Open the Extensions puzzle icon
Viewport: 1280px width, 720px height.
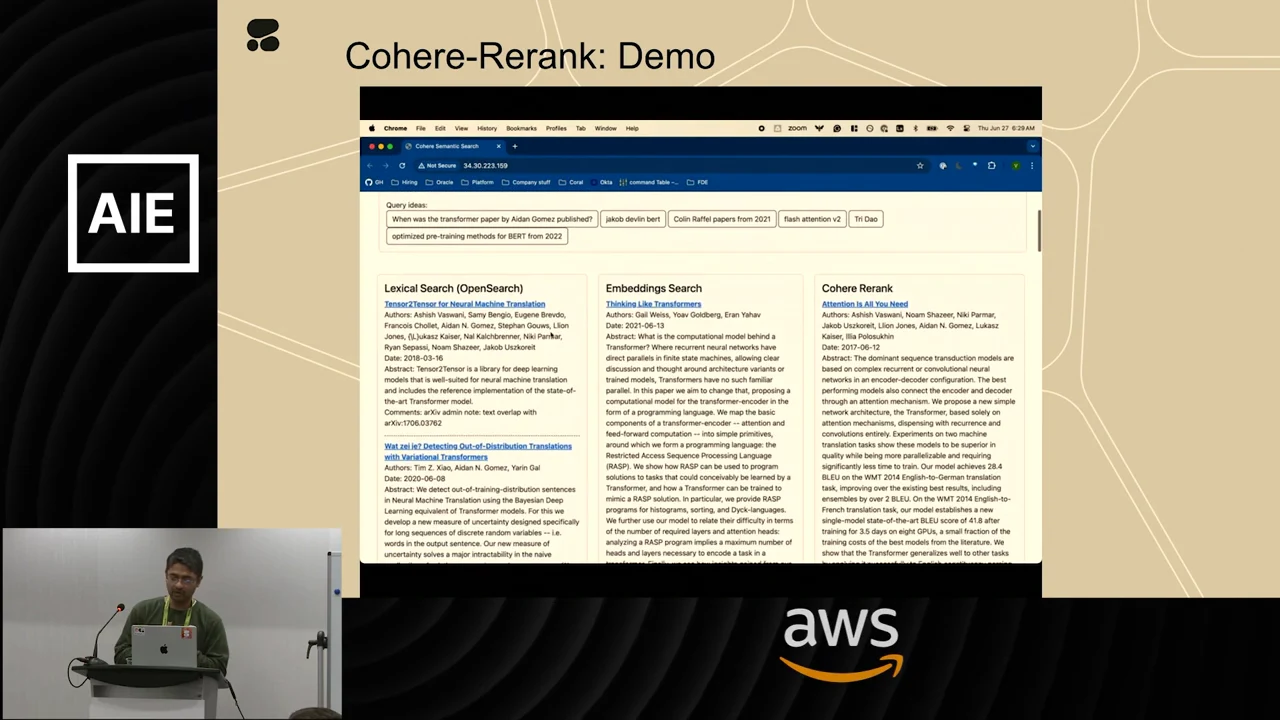(991, 165)
